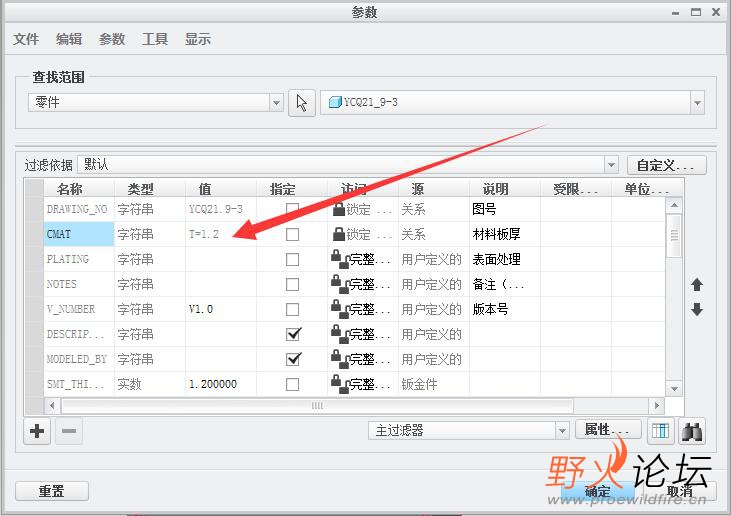This screenshot has width=731, height=516.
Task: Open the YCQ21_9-3 model dropdown
Action: pos(697,103)
